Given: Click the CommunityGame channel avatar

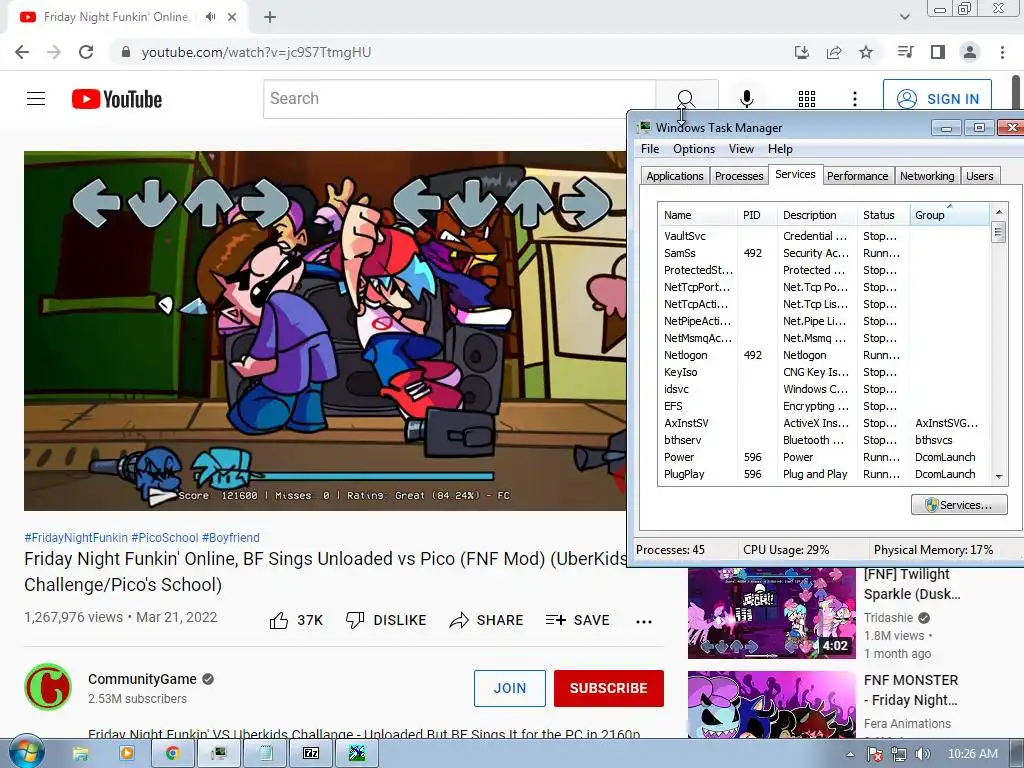Looking at the screenshot, I should 48,687.
